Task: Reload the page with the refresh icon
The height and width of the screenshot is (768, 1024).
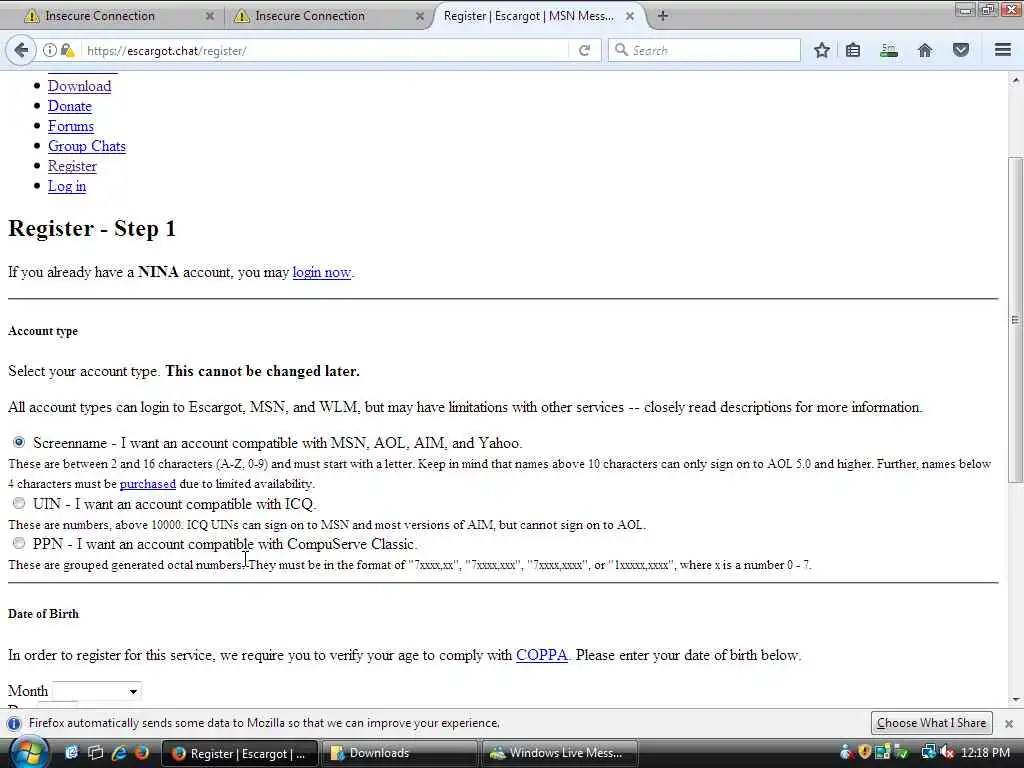Action: coord(584,50)
